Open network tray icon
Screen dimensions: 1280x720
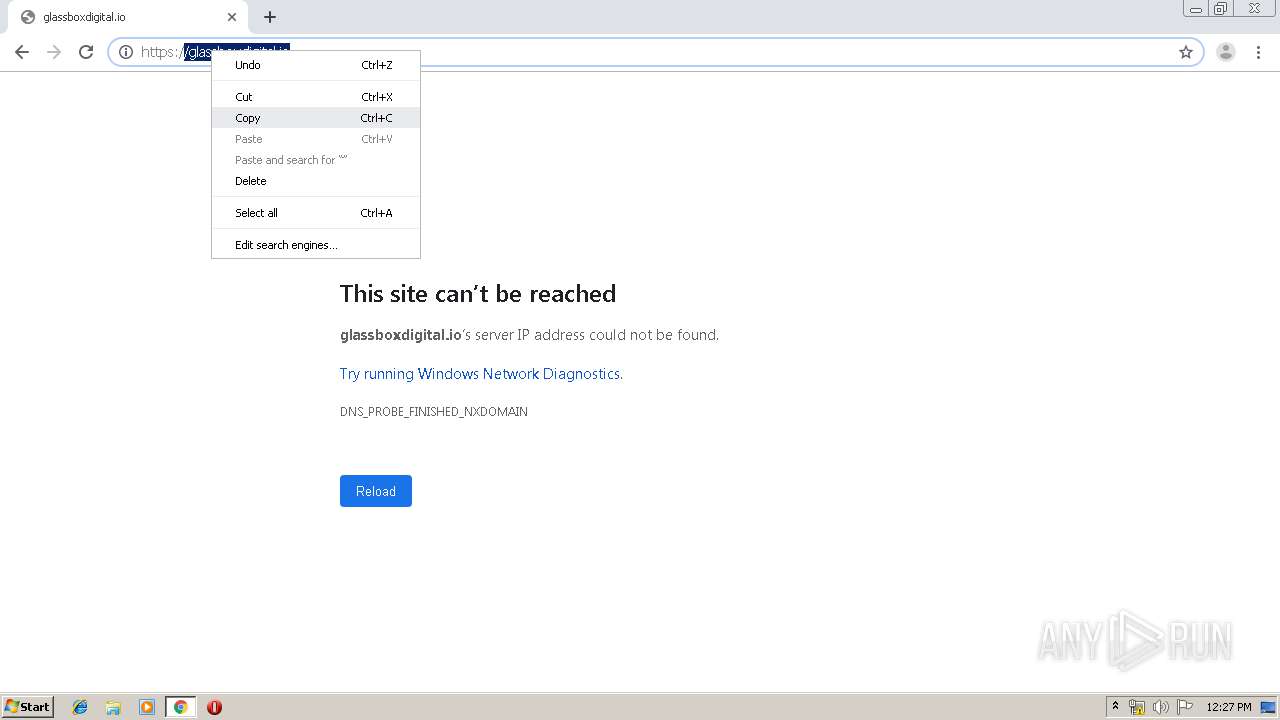tap(1137, 707)
